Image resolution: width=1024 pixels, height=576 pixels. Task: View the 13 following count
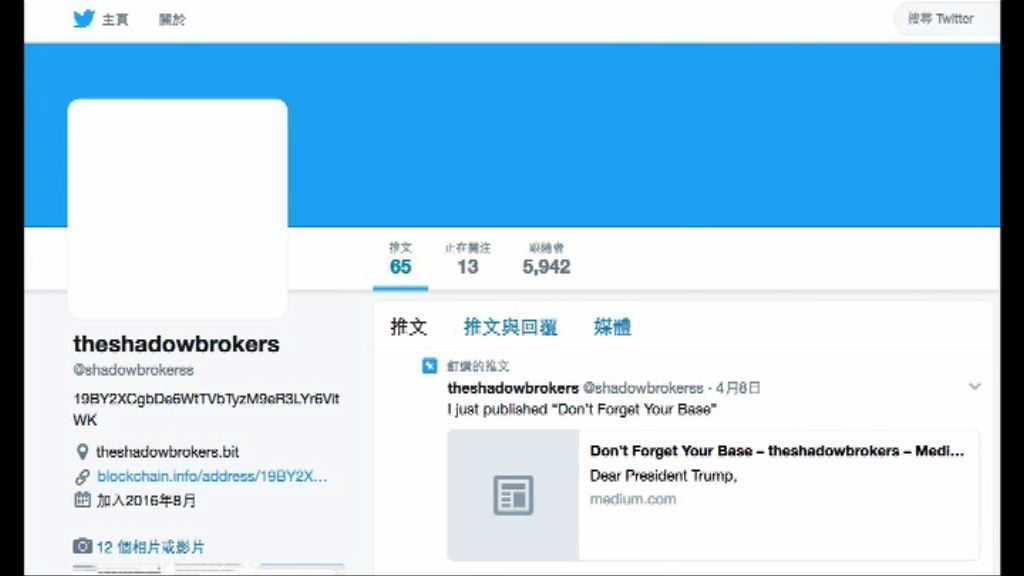pos(468,259)
